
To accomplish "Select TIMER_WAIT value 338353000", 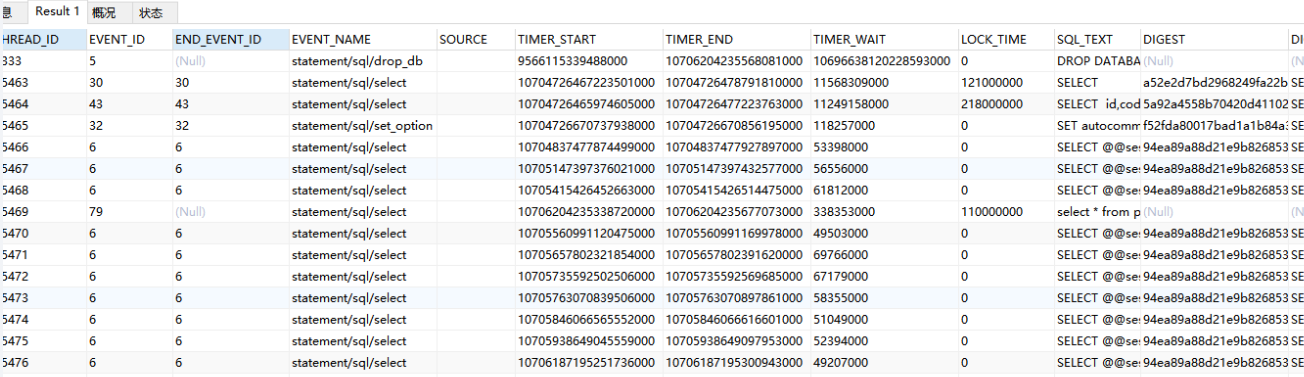I will (883, 212).
